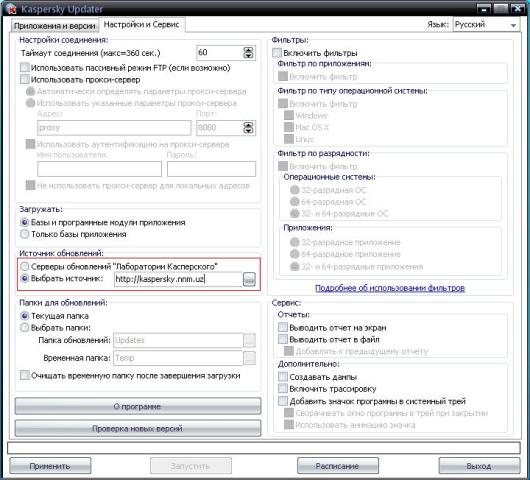The width and height of the screenshot is (530, 480).
Task: Choose Только базы приложения radio
Action: 24,234
